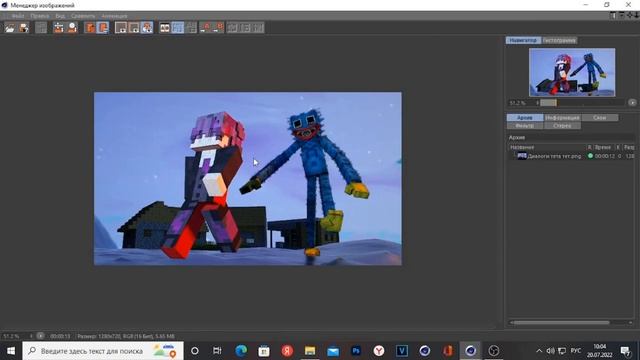Click the archive panel horizontal scrollbar
The width and height of the screenshot is (640, 360).
tap(561, 322)
